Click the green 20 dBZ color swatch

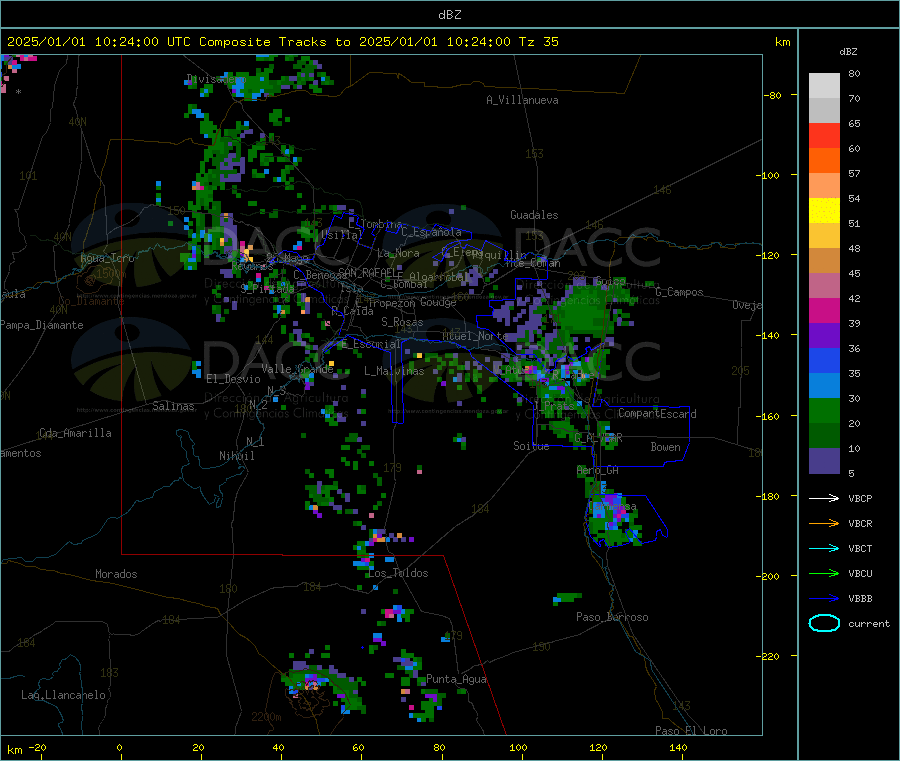[824, 410]
